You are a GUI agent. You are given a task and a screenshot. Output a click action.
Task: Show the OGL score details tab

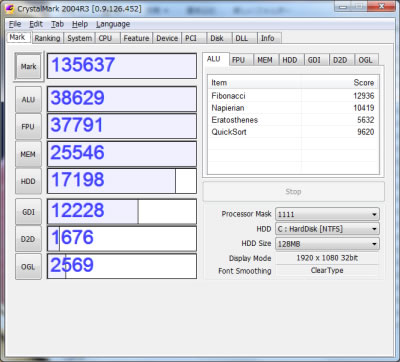pos(365,60)
